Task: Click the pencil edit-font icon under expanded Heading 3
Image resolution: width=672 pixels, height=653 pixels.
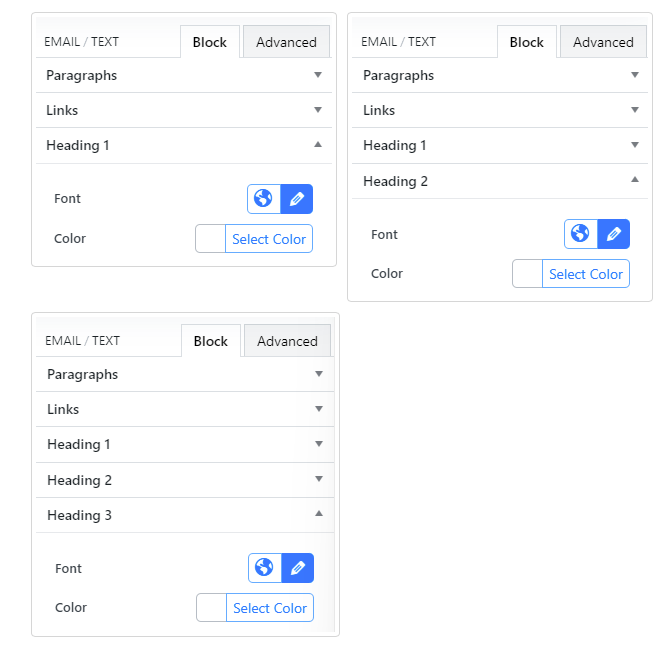Action: [x=298, y=568]
